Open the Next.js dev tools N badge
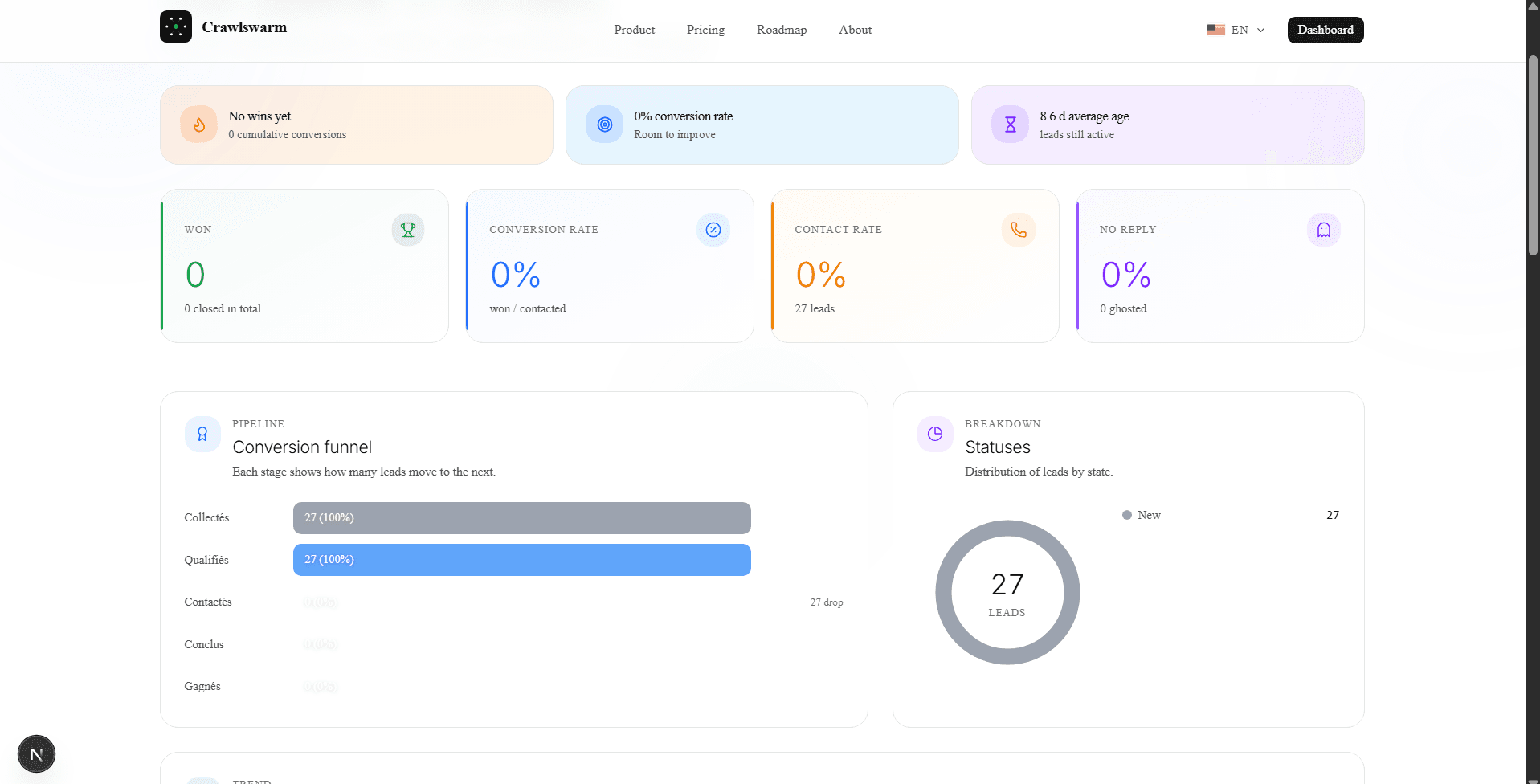Viewport: 1540px width, 784px height. (36, 754)
